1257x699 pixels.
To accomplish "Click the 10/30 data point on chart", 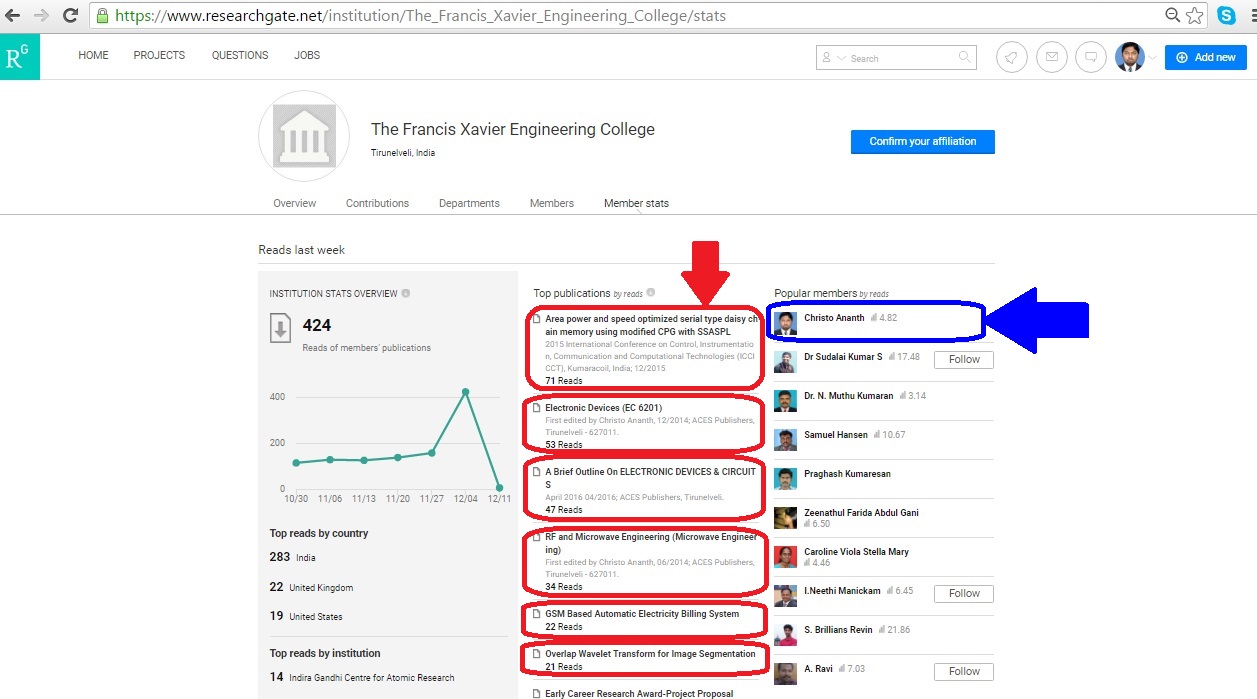I will [296, 463].
